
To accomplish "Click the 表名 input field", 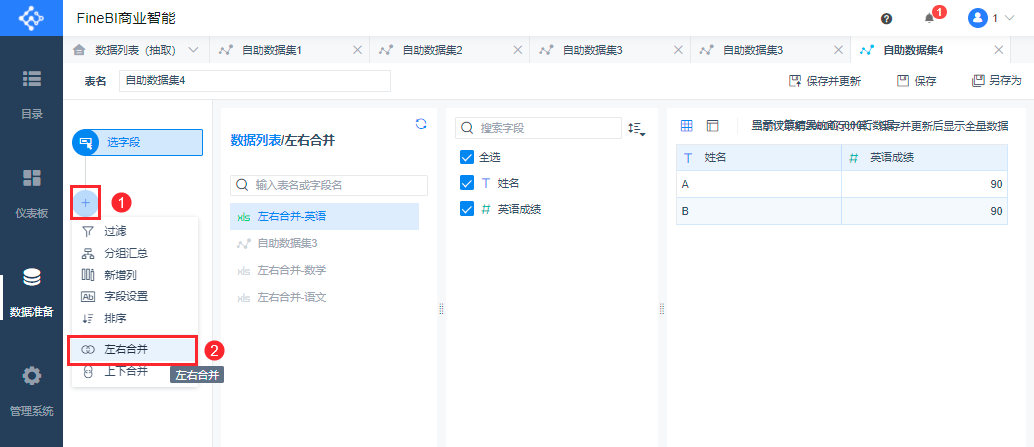I will (x=255, y=81).
